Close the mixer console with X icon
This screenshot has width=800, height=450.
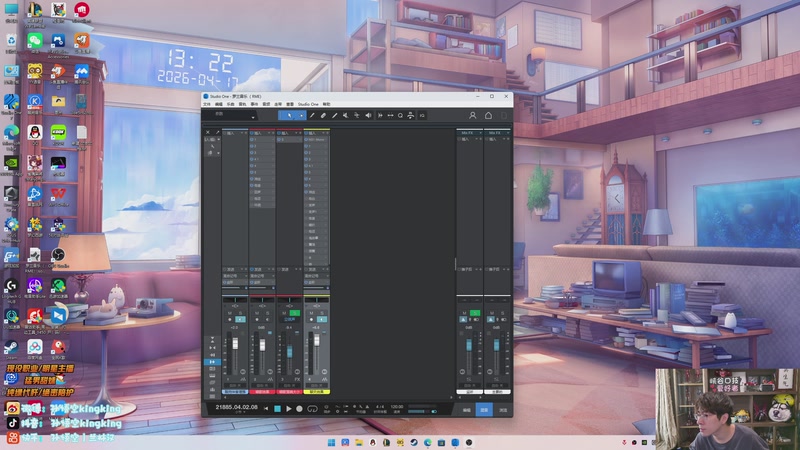[208, 133]
